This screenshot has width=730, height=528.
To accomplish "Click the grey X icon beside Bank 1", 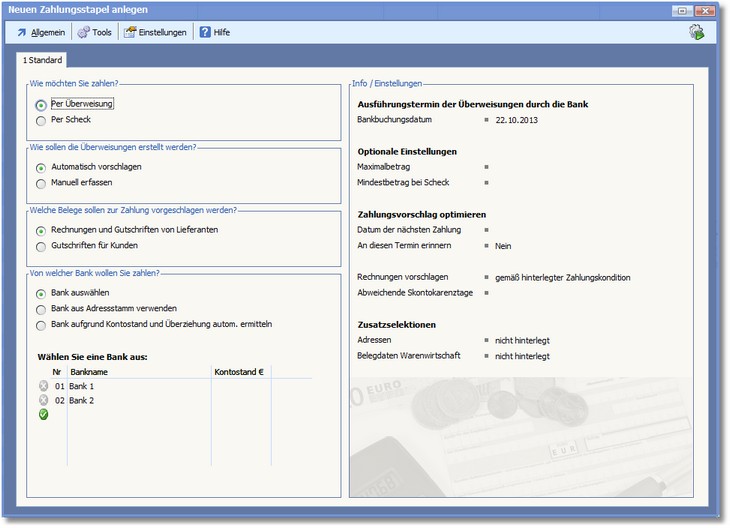I will click(43, 386).
